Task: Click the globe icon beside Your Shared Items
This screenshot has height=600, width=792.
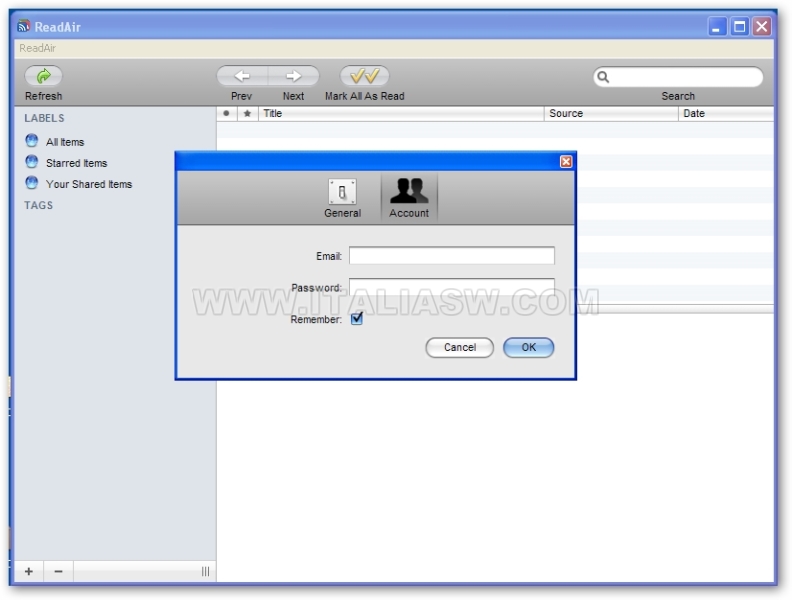Action: click(x=32, y=183)
